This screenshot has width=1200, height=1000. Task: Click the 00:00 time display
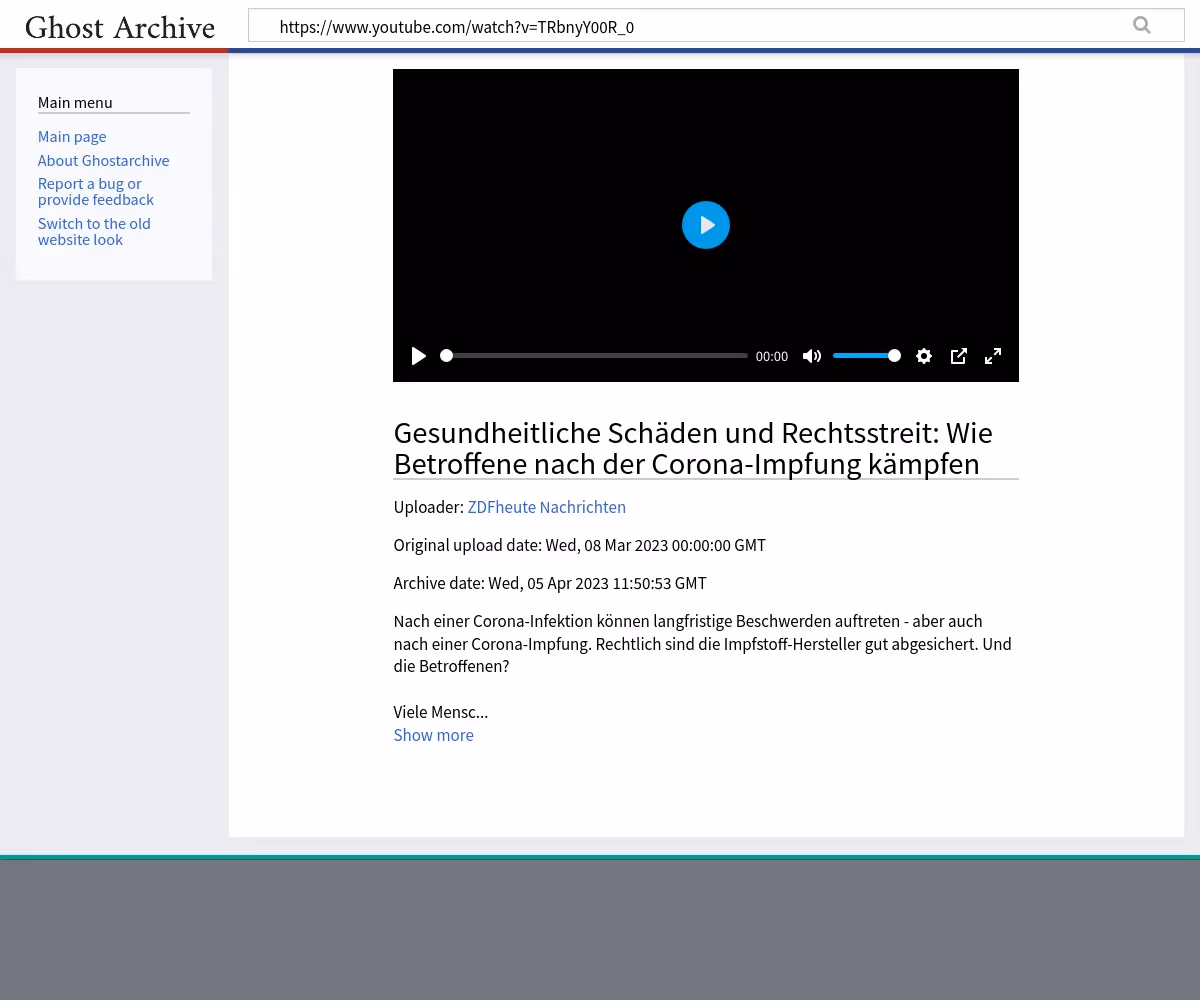point(772,356)
